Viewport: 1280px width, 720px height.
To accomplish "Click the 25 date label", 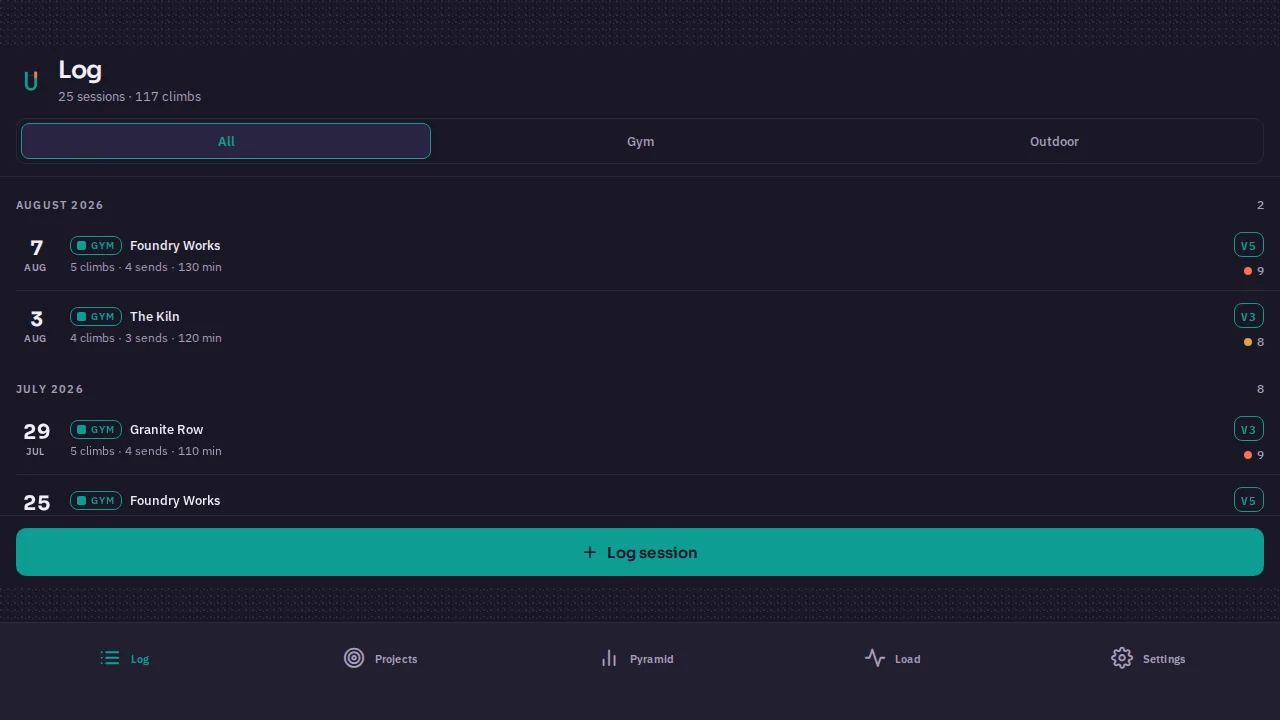I will [37, 503].
